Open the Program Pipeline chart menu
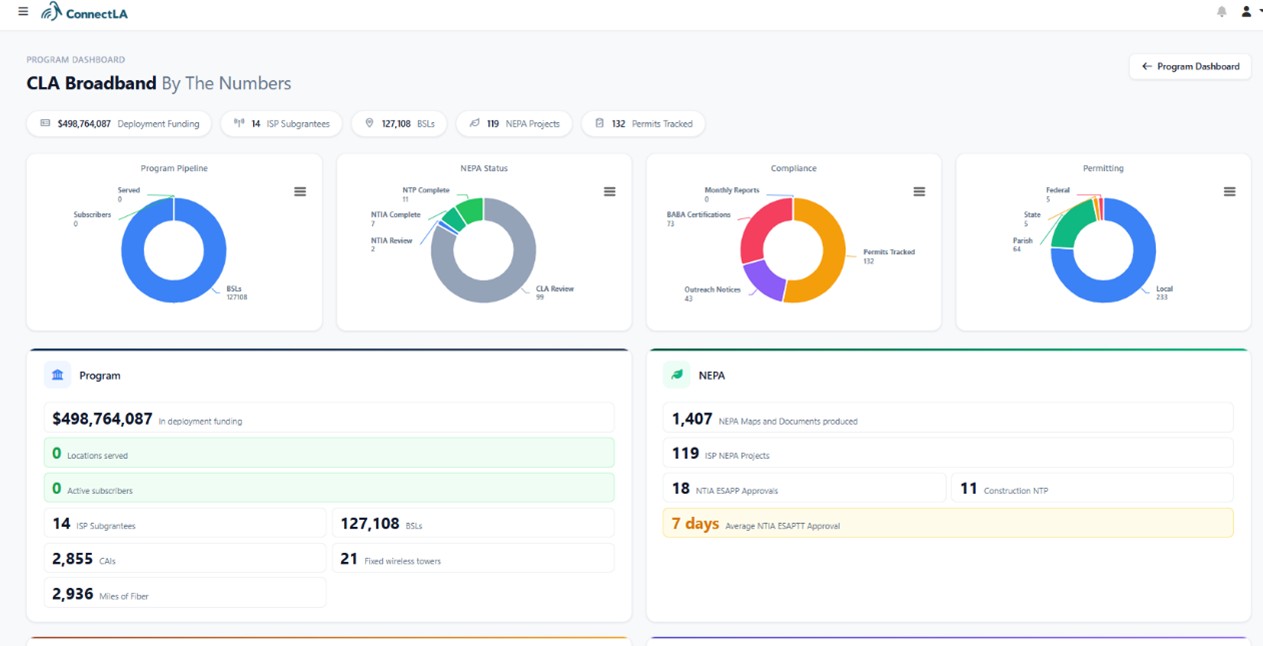 (300, 192)
